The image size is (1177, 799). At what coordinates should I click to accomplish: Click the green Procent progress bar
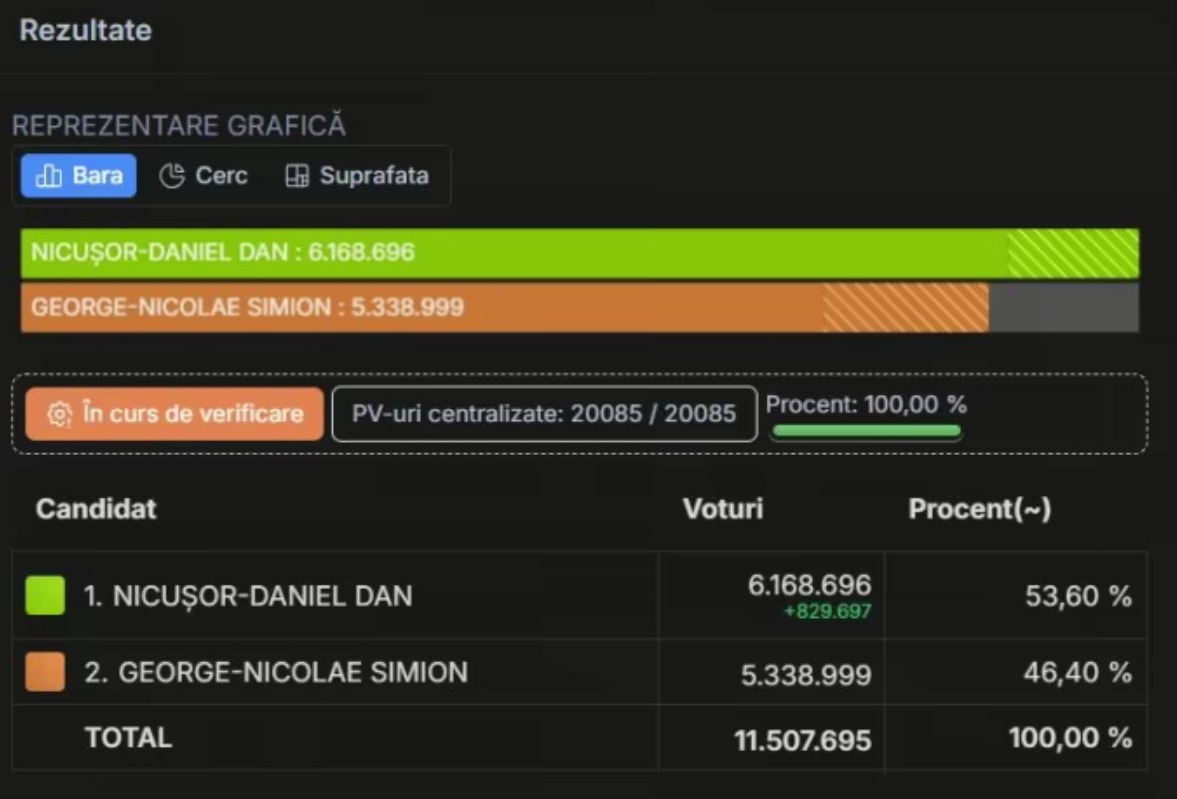point(866,431)
